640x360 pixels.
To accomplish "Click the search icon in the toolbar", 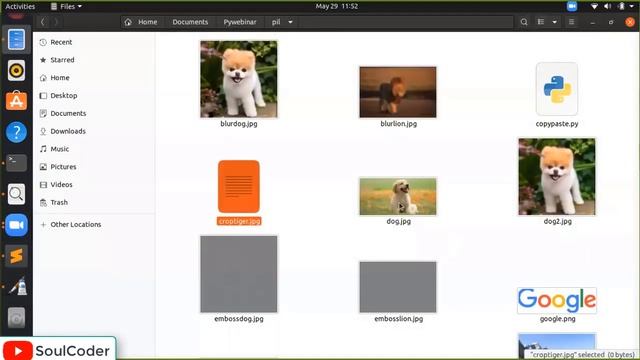I will coord(524,22).
